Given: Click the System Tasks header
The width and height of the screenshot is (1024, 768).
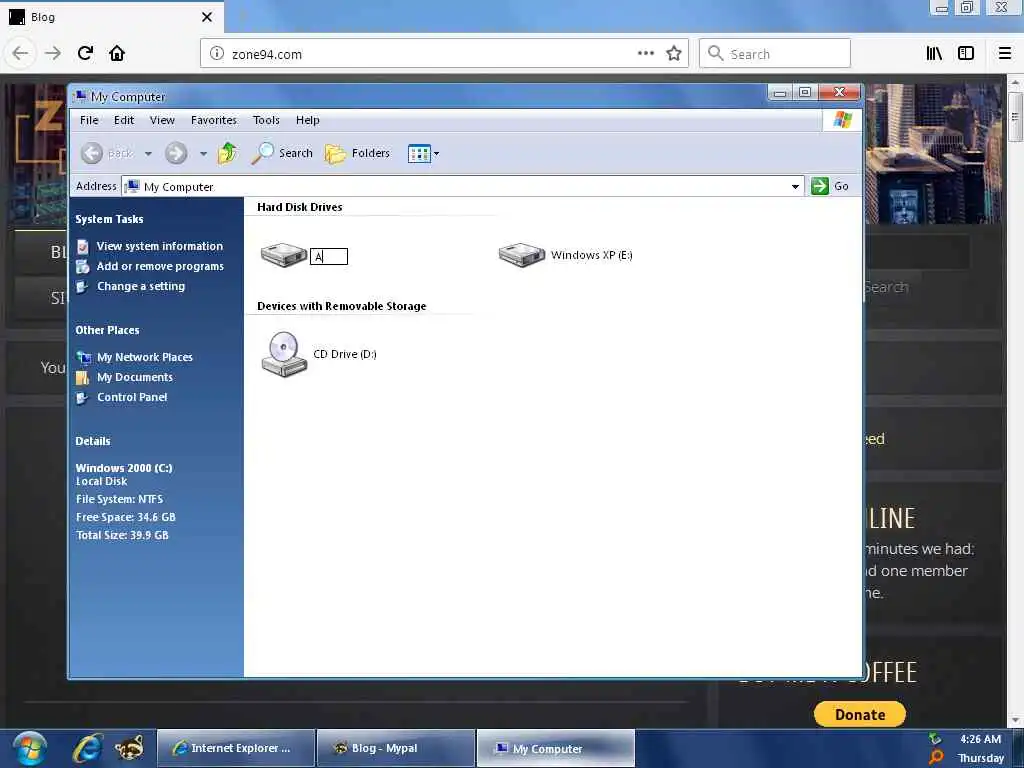Looking at the screenshot, I should pyautogui.click(x=109, y=219).
